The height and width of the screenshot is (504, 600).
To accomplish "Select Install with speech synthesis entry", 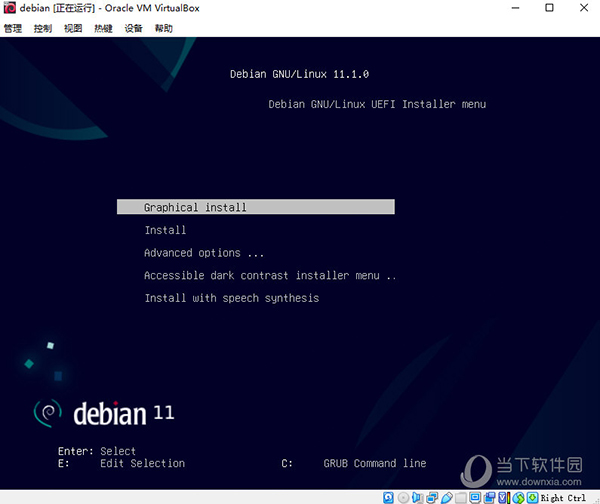I will 232,298.
